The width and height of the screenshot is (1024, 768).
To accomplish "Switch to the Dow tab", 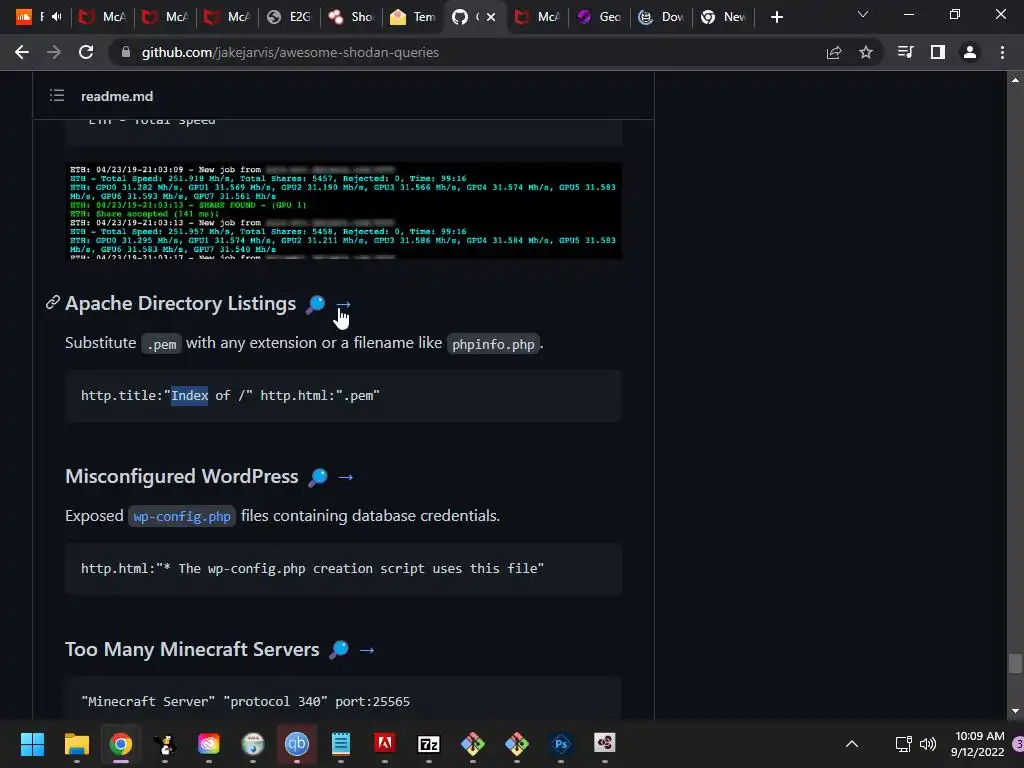I will pyautogui.click(x=661, y=17).
